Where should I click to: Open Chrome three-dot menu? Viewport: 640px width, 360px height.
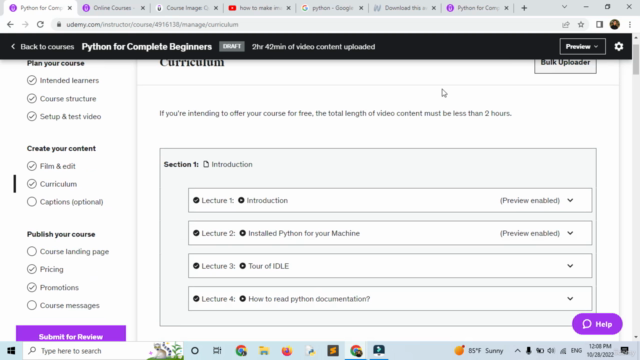click(x=630, y=24)
